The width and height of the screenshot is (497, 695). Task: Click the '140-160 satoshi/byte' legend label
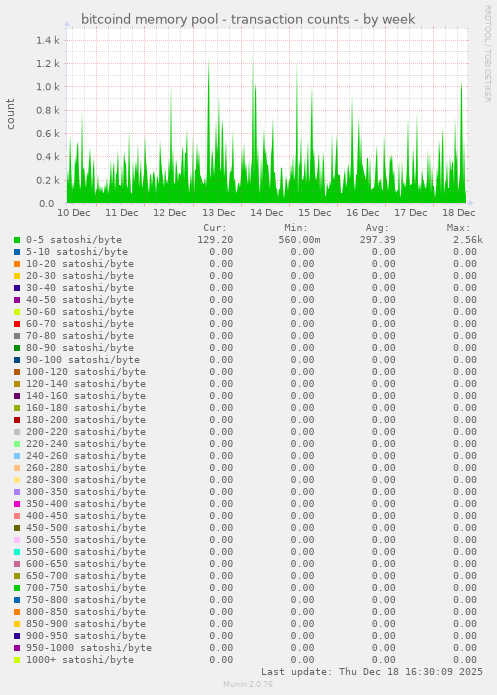coord(86,396)
